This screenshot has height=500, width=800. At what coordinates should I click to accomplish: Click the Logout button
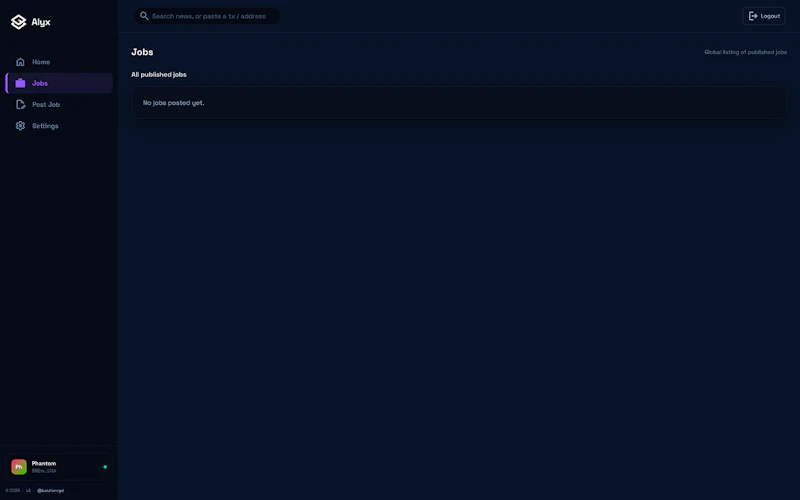coord(764,16)
